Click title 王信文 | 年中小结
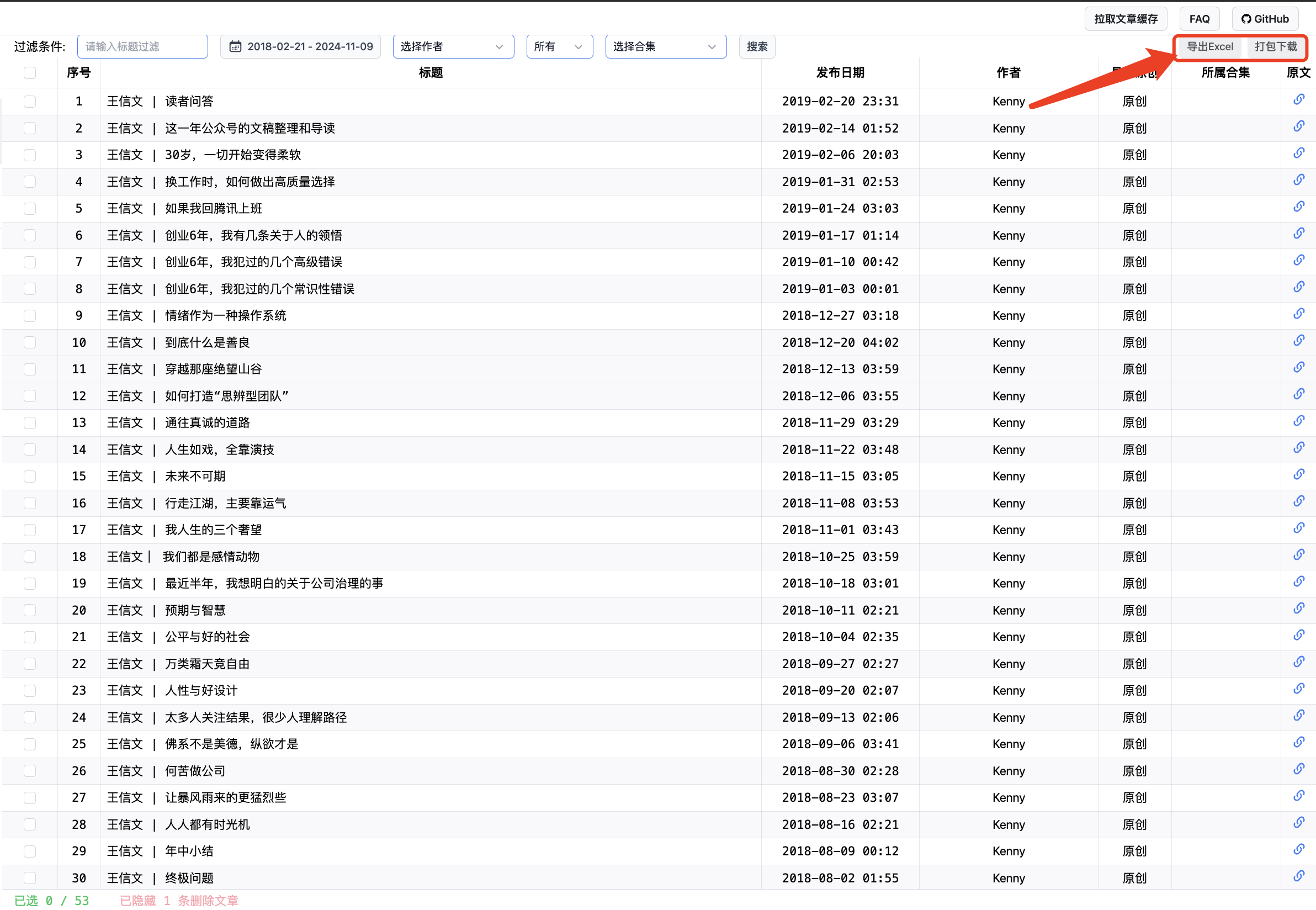This screenshot has width=1316, height=910. coord(160,851)
